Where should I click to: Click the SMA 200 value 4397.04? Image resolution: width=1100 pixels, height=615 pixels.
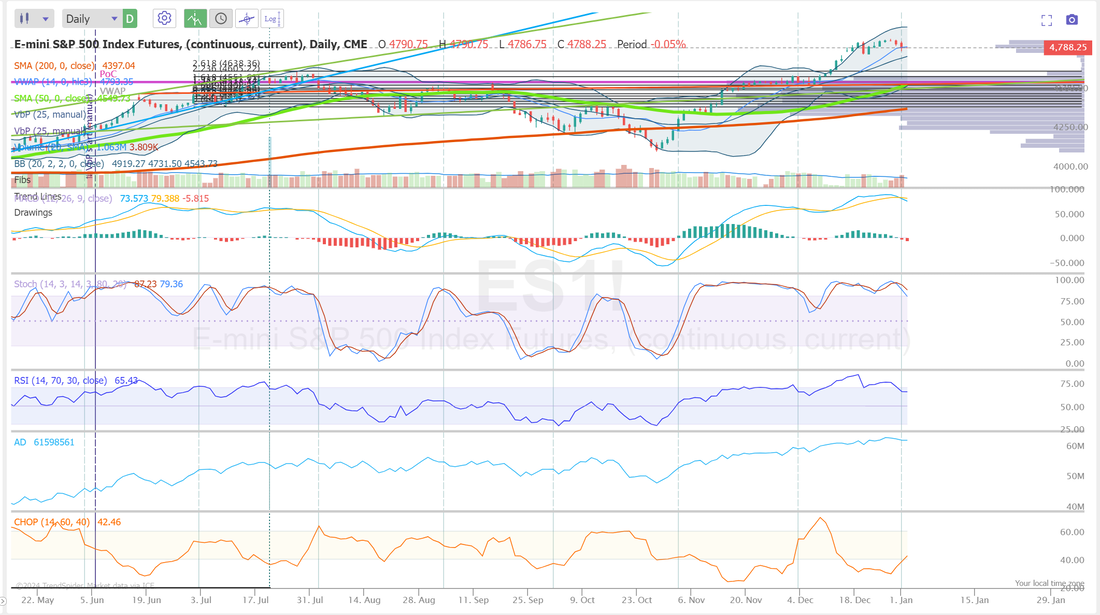(x=119, y=66)
